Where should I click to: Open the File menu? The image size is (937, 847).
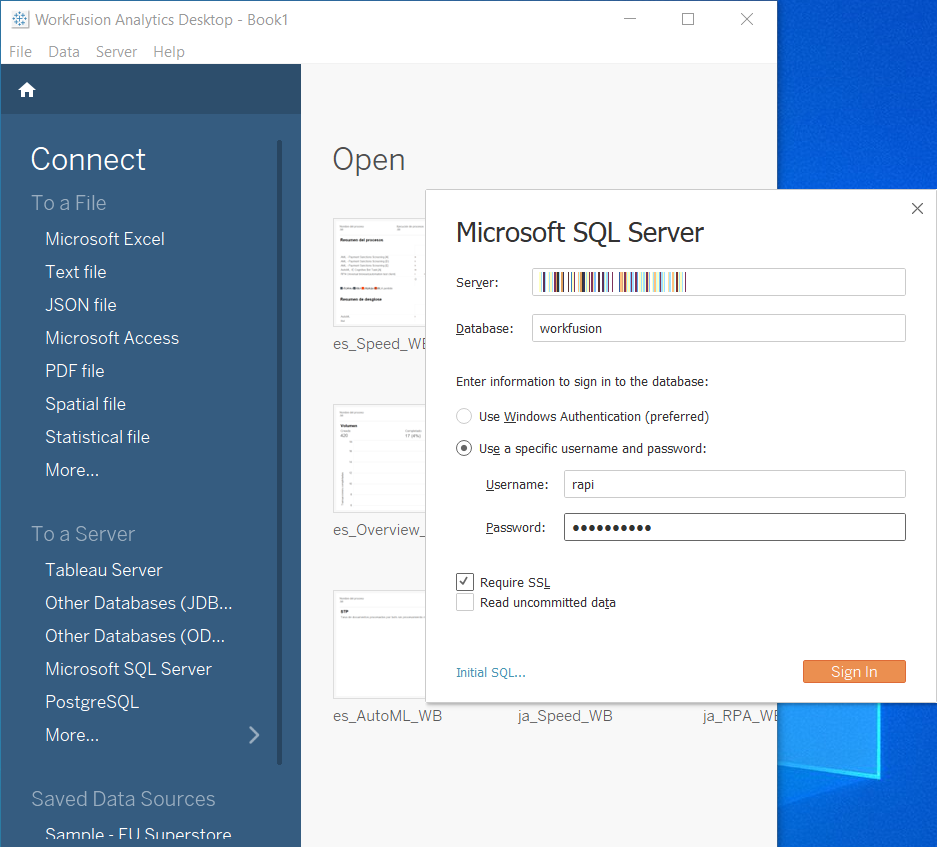click(x=20, y=52)
